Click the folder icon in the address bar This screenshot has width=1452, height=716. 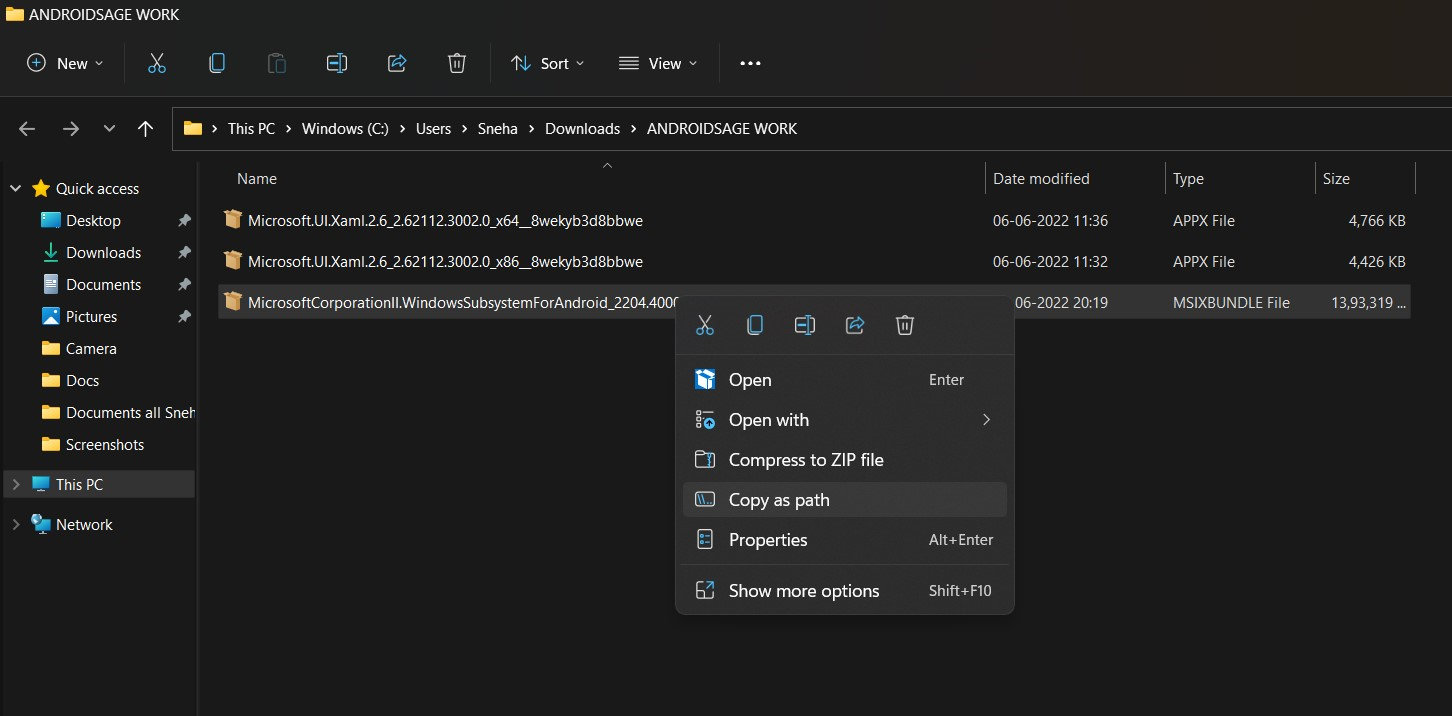193,128
